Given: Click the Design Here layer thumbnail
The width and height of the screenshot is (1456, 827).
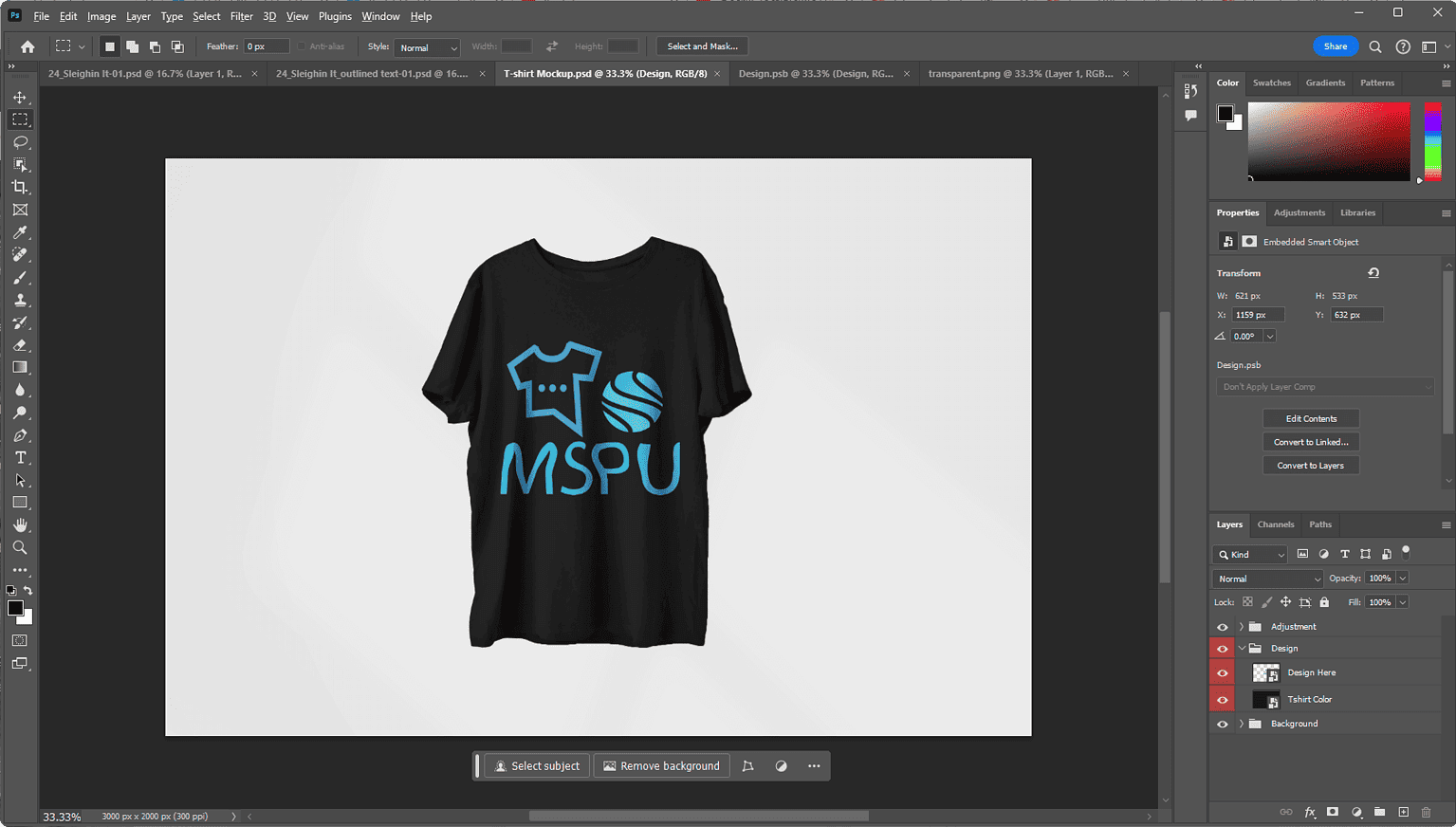Looking at the screenshot, I should 1264,672.
